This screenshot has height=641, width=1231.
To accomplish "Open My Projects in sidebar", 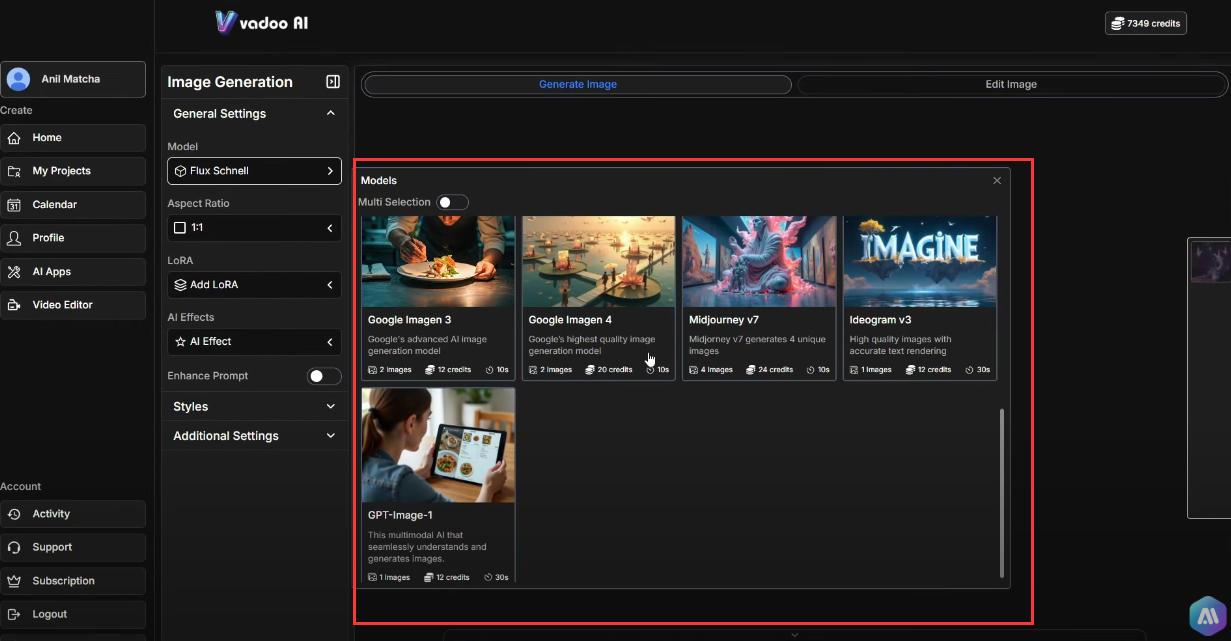I will (73, 171).
